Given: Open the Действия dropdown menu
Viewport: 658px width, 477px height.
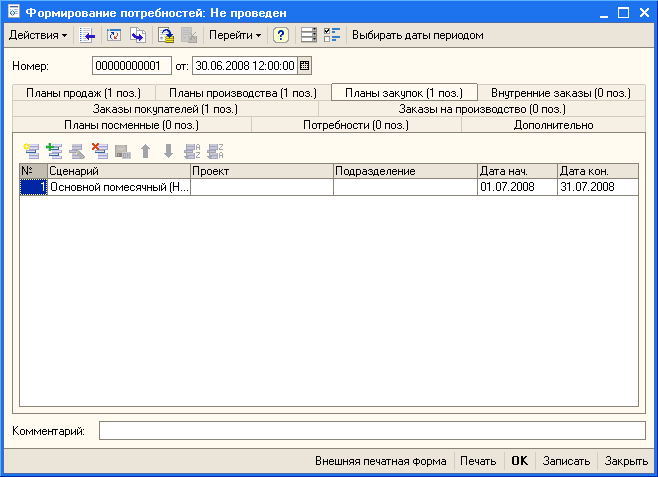Looking at the screenshot, I should click(38, 35).
